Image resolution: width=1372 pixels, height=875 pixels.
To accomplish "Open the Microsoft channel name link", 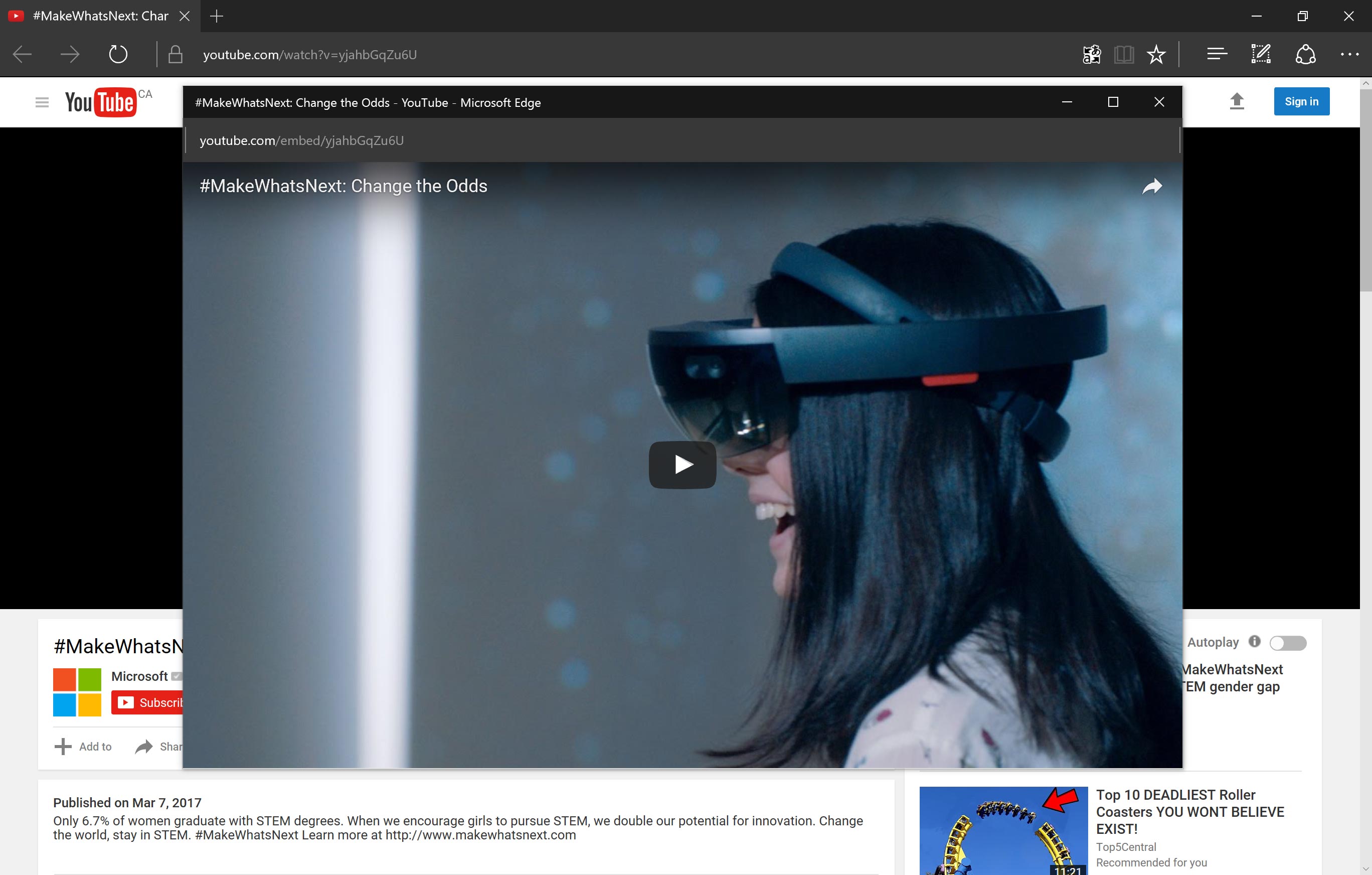I will pos(139,676).
